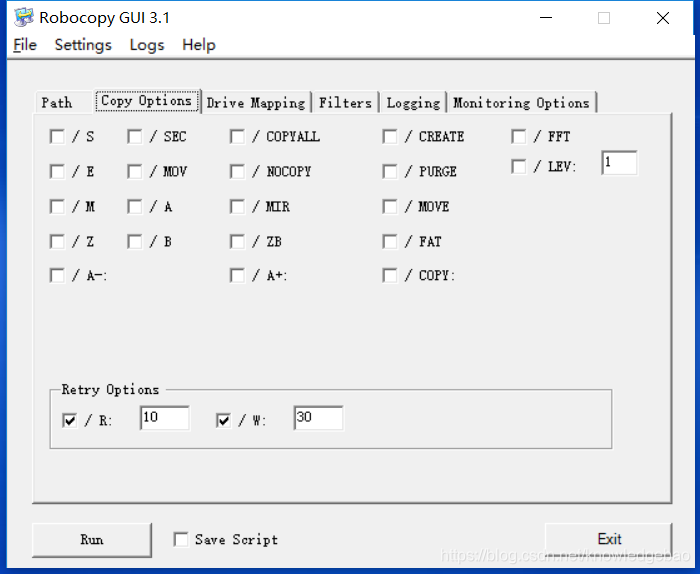This screenshot has height=574, width=700.
Task: Open the Filters tab
Action: 345,103
